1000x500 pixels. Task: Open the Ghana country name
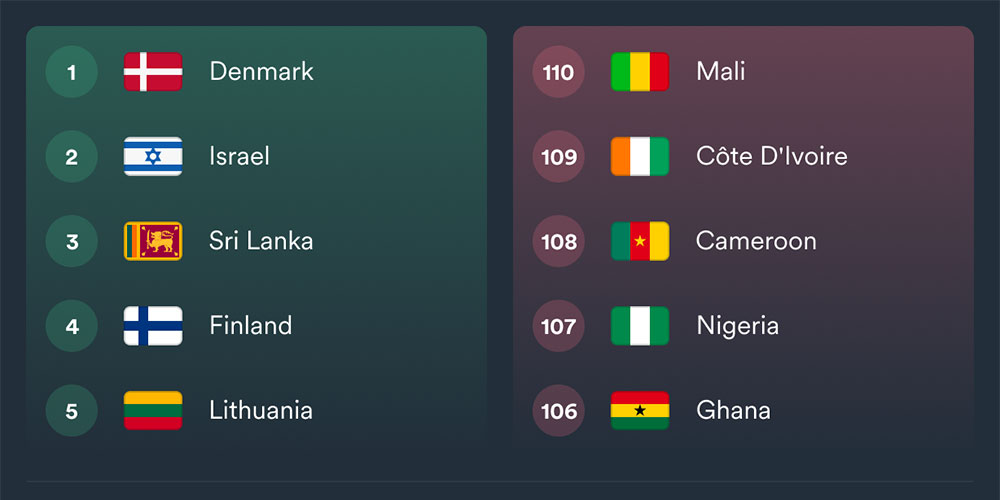(733, 410)
